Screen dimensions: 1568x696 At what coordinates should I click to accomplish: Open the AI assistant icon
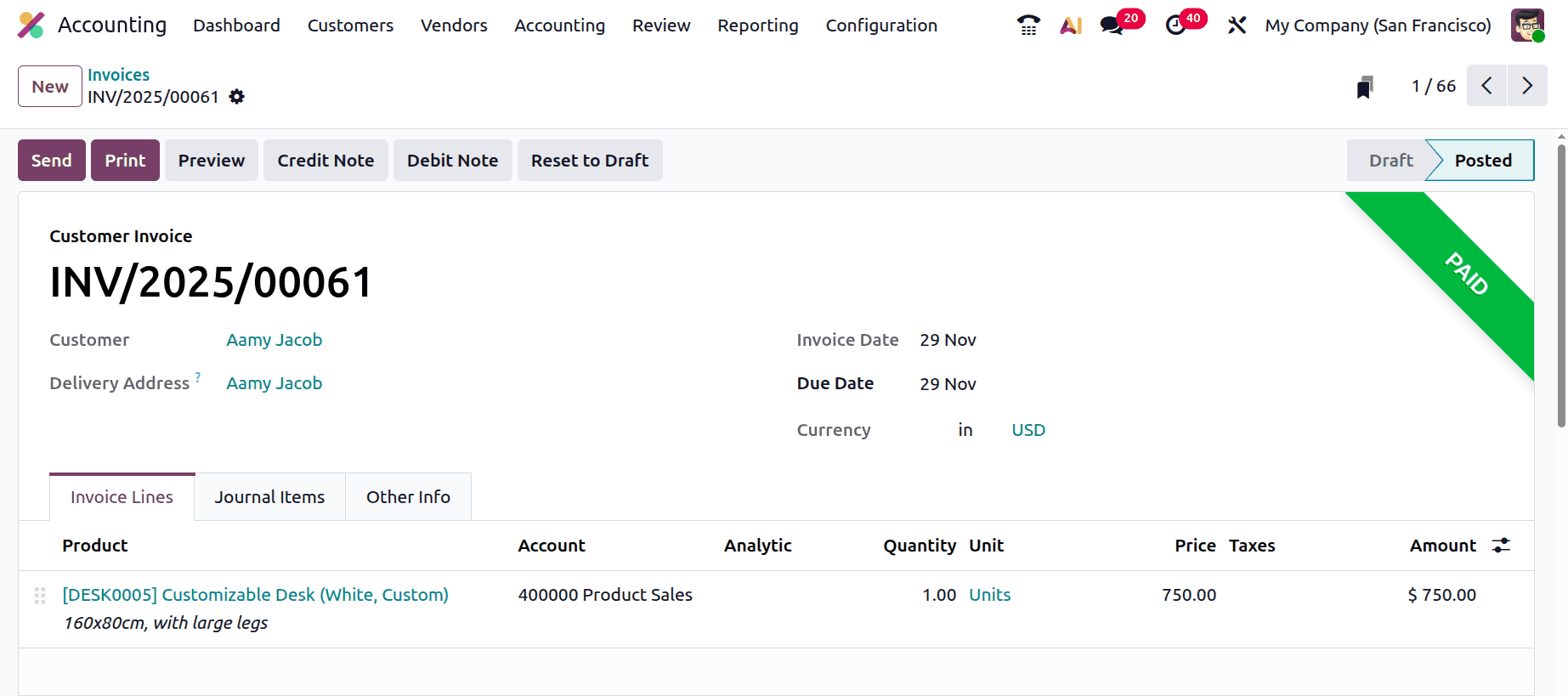pyautogui.click(x=1071, y=25)
